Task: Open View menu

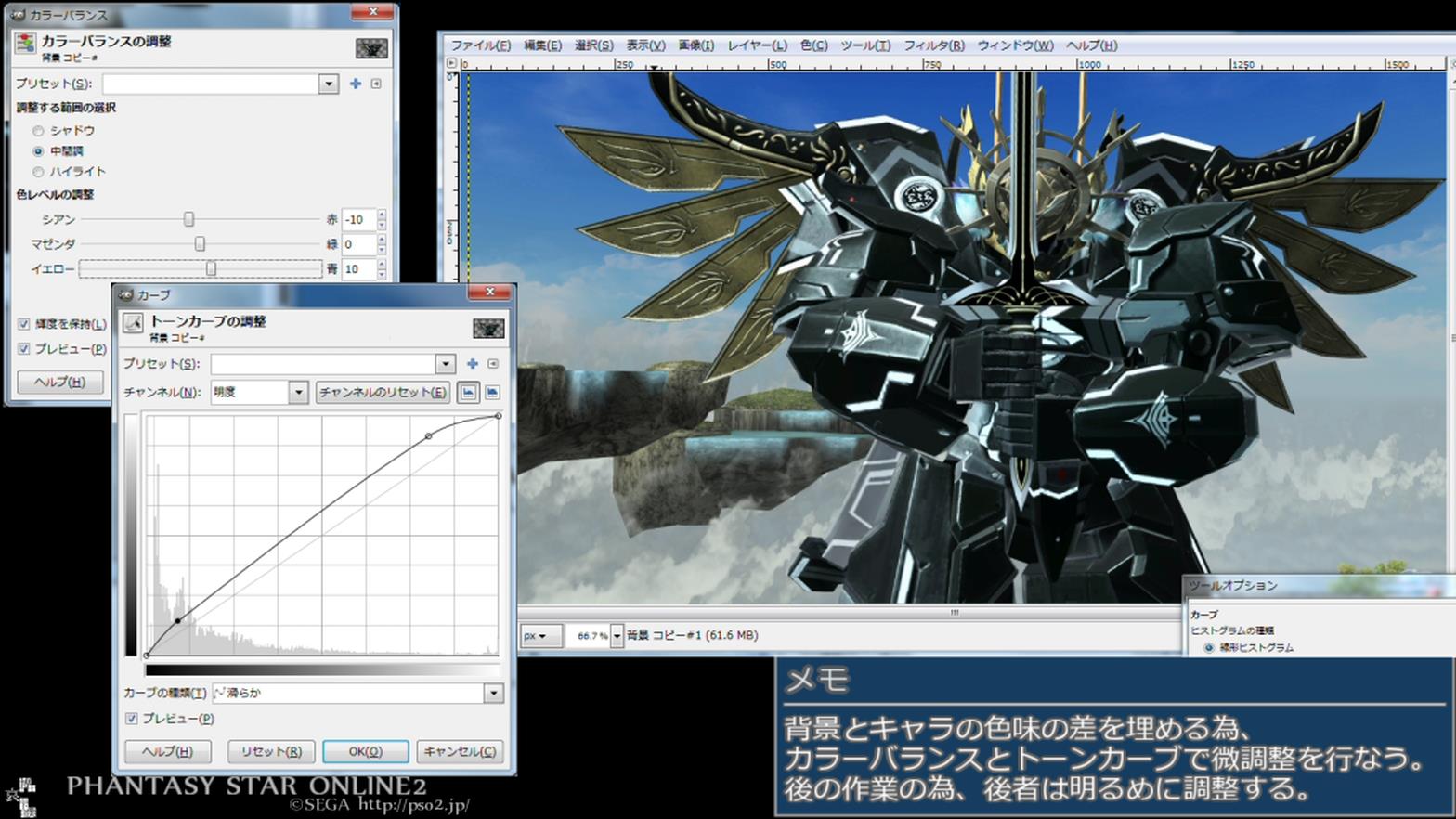Action: click(x=644, y=45)
